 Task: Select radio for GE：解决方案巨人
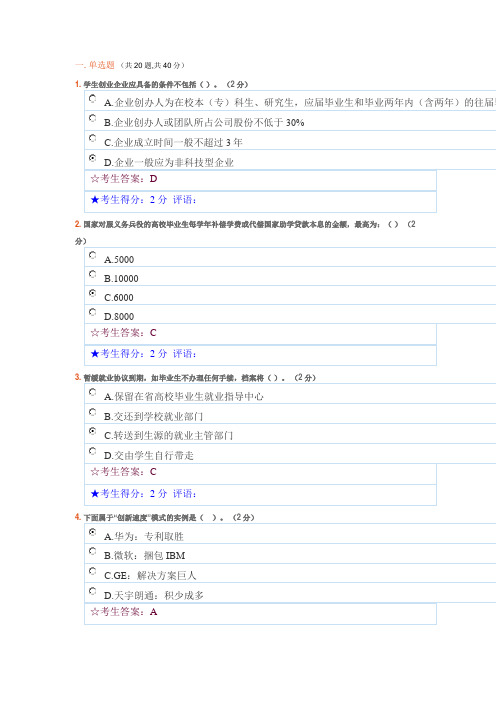click(93, 571)
